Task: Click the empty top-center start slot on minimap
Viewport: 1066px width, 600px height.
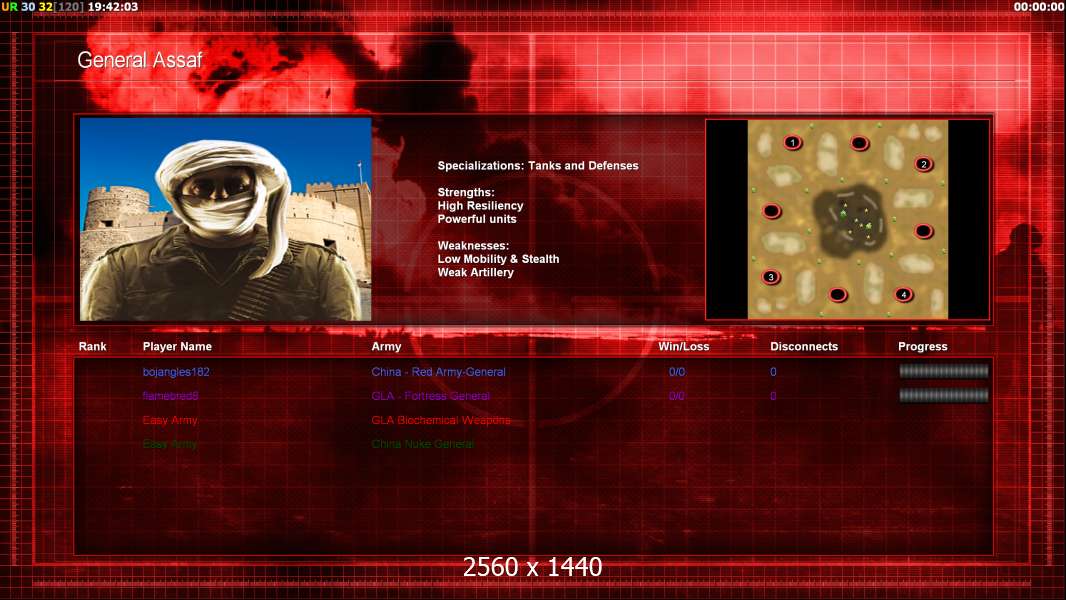Action: 859,144
